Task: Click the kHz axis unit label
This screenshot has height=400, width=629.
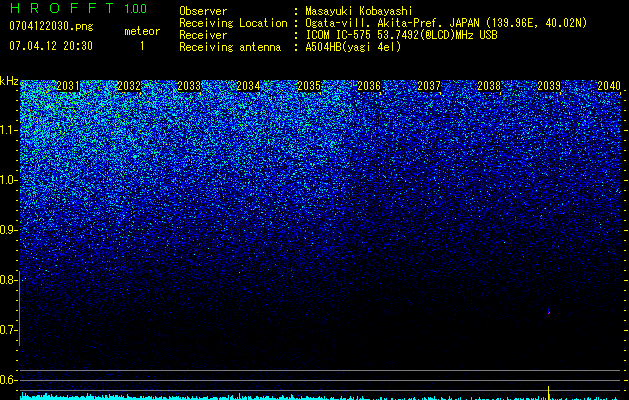Action: tap(9, 81)
